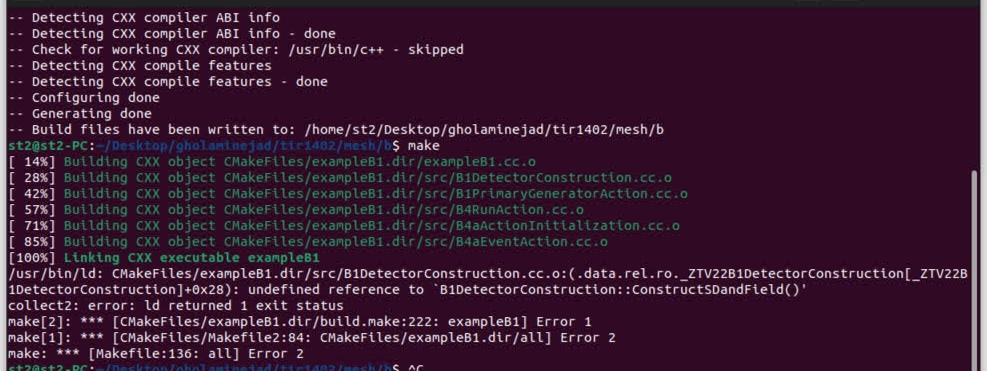Click the B4RunAction.cc.o build line
This screenshot has width=987, height=371.
(x=296, y=210)
